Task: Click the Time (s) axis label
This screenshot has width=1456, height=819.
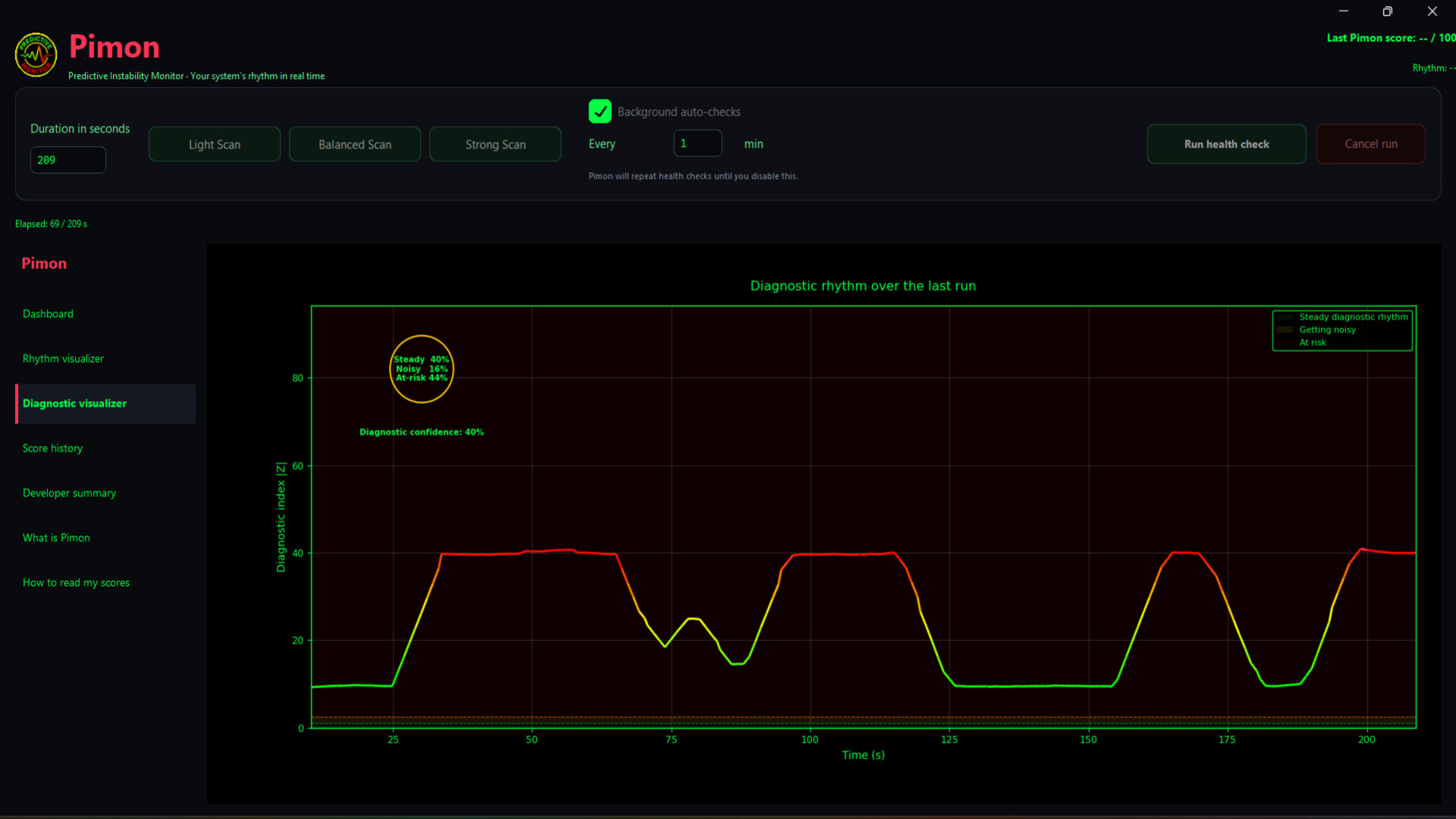Action: (863, 755)
